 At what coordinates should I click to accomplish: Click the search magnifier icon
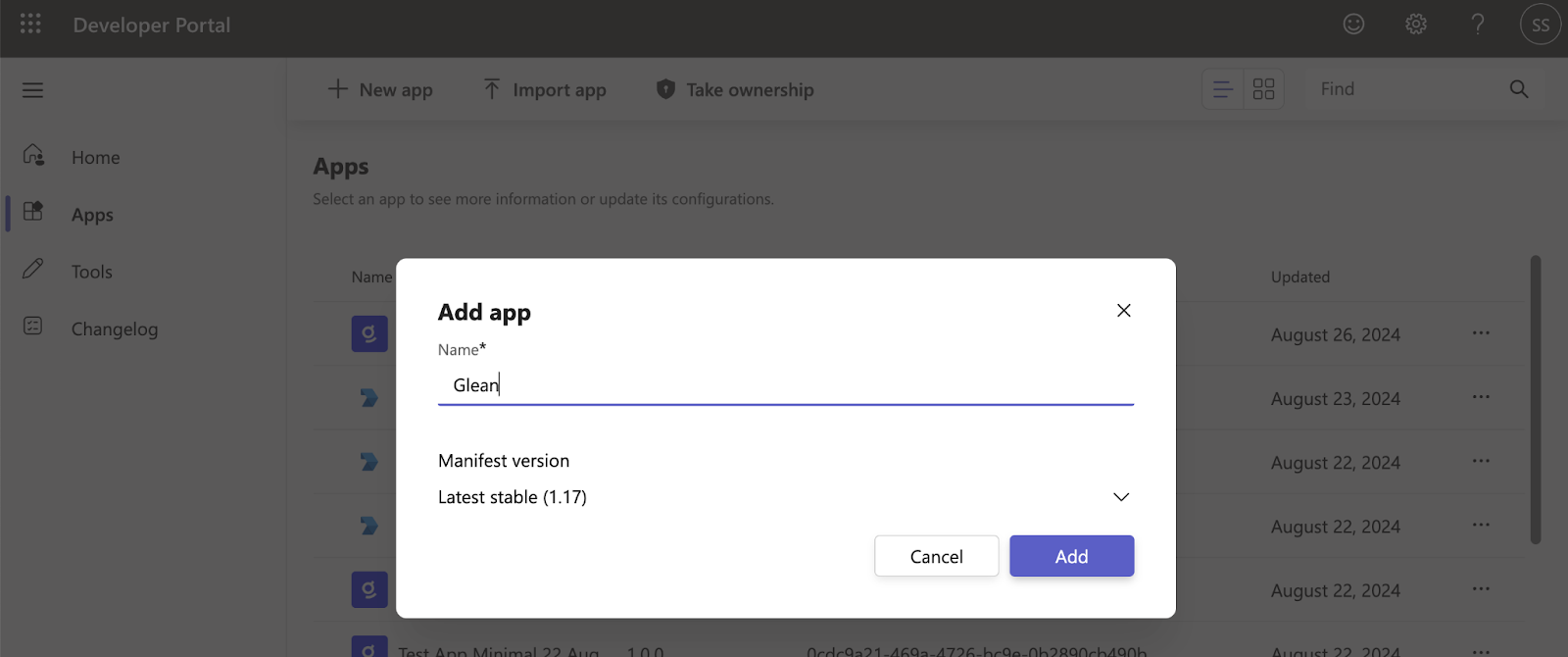pyautogui.click(x=1519, y=89)
